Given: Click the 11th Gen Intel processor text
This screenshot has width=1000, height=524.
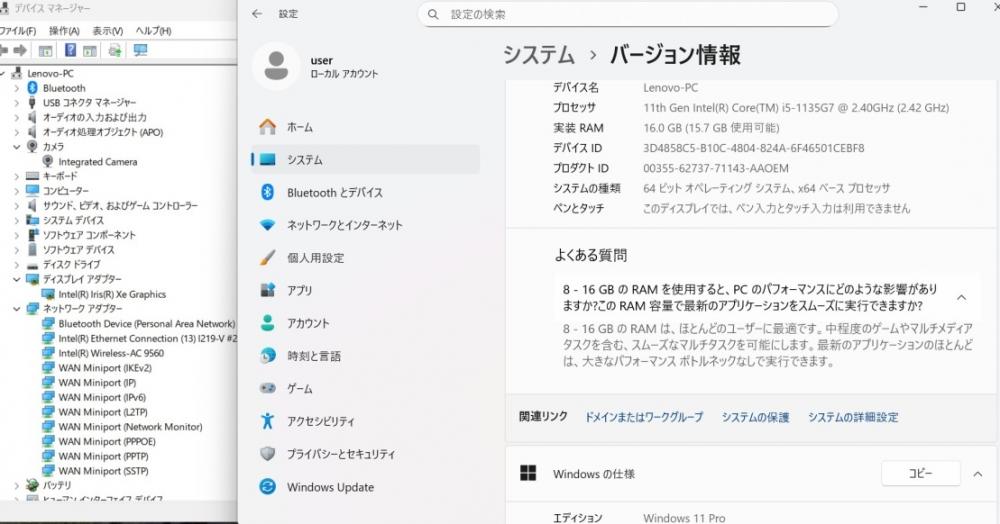Looking at the screenshot, I should coord(796,108).
